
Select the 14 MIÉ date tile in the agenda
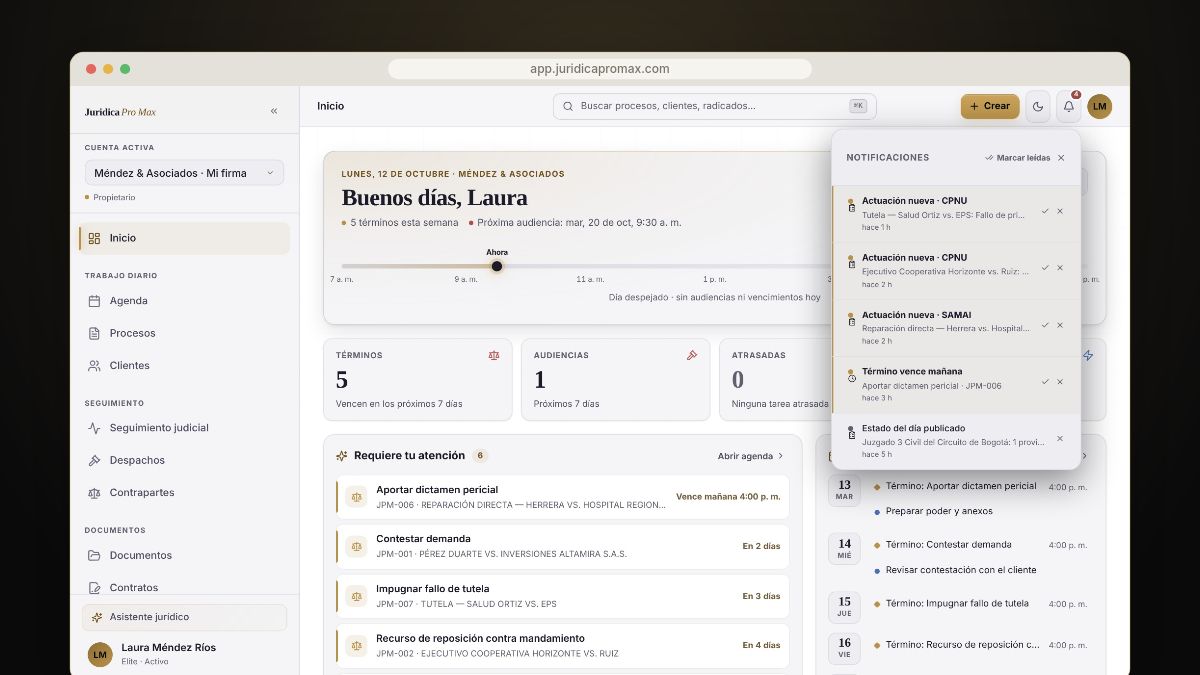pos(845,549)
